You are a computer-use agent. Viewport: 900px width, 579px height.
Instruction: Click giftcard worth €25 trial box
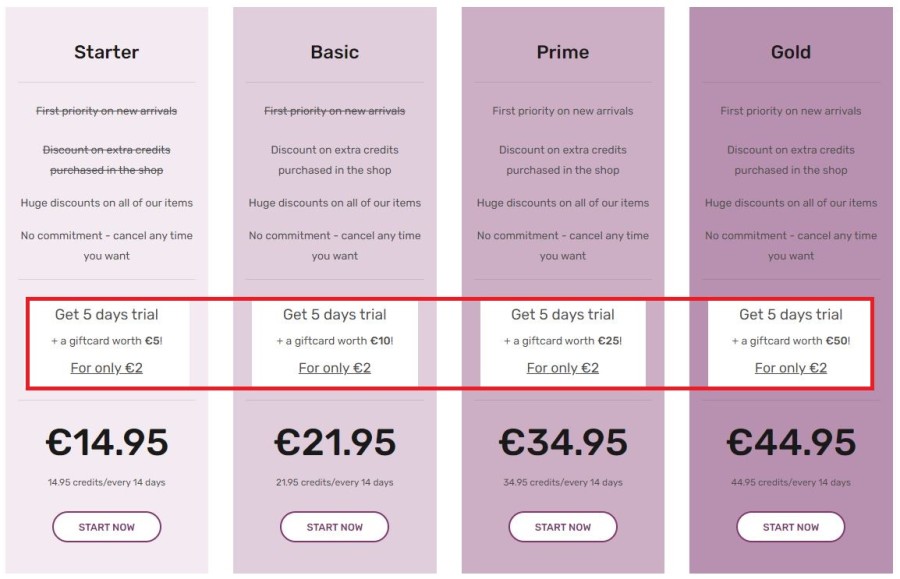pos(562,343)
